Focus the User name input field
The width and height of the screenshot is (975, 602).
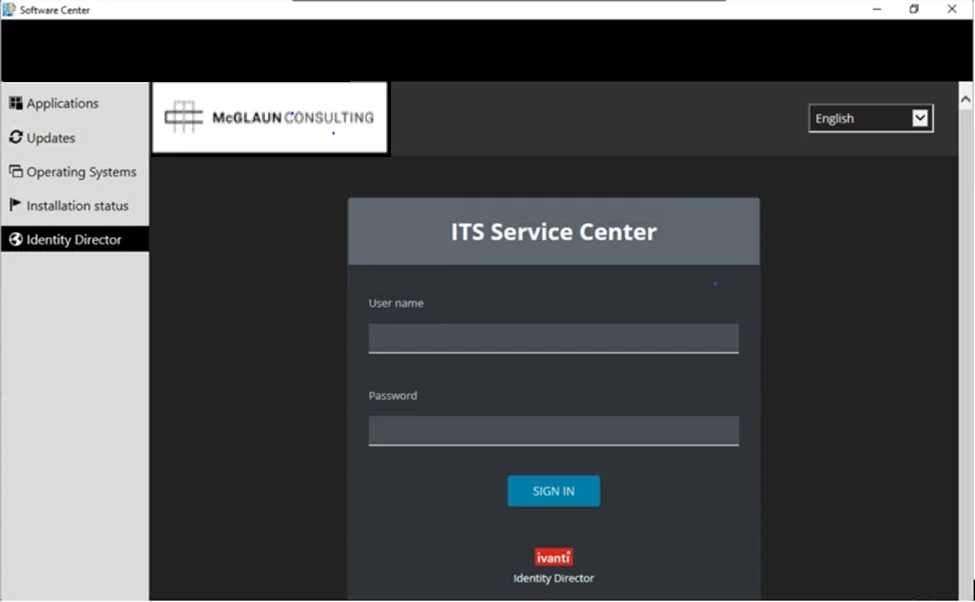click(x=553, y=338)
